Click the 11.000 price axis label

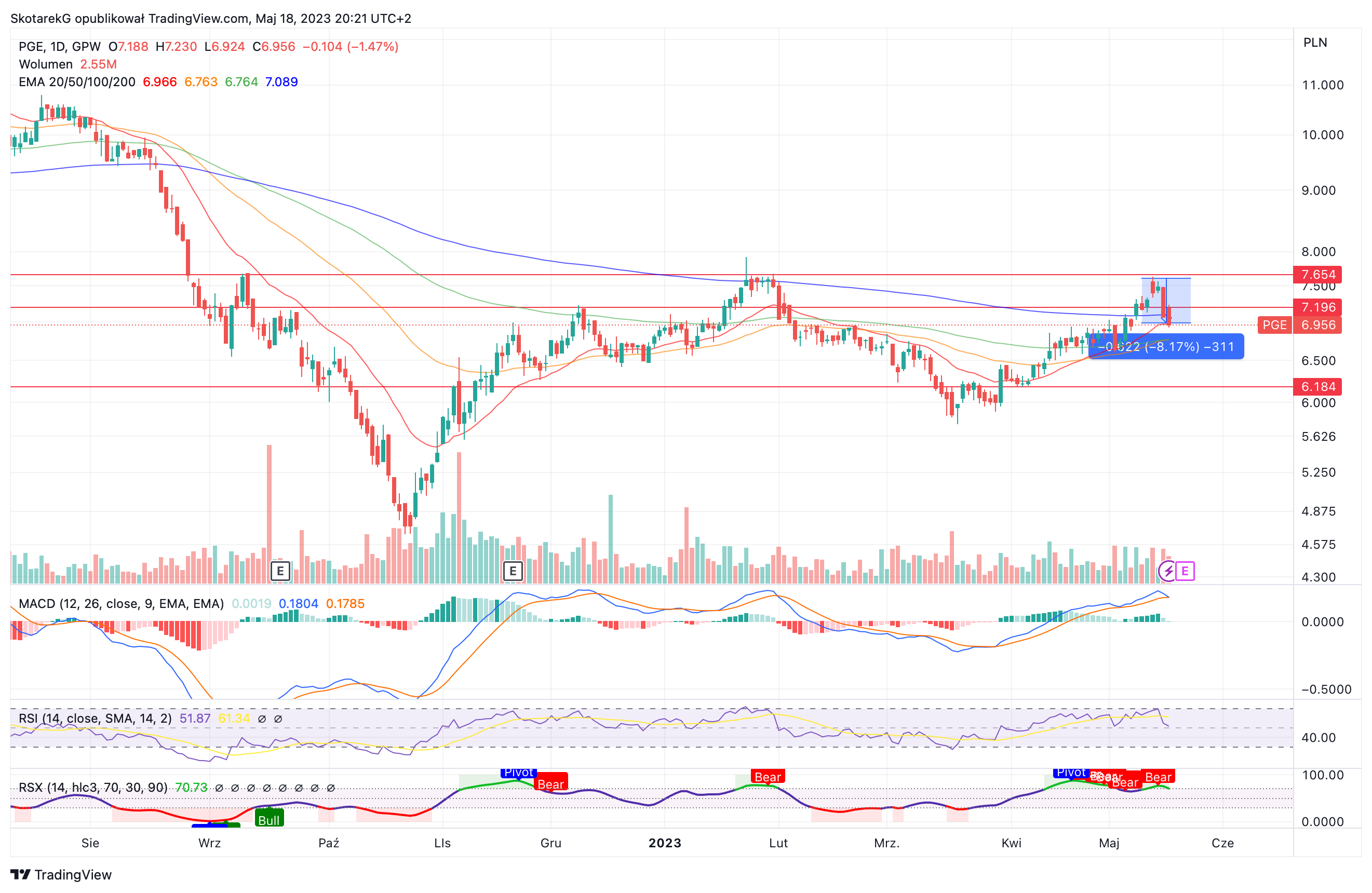tap(1323, 85)
